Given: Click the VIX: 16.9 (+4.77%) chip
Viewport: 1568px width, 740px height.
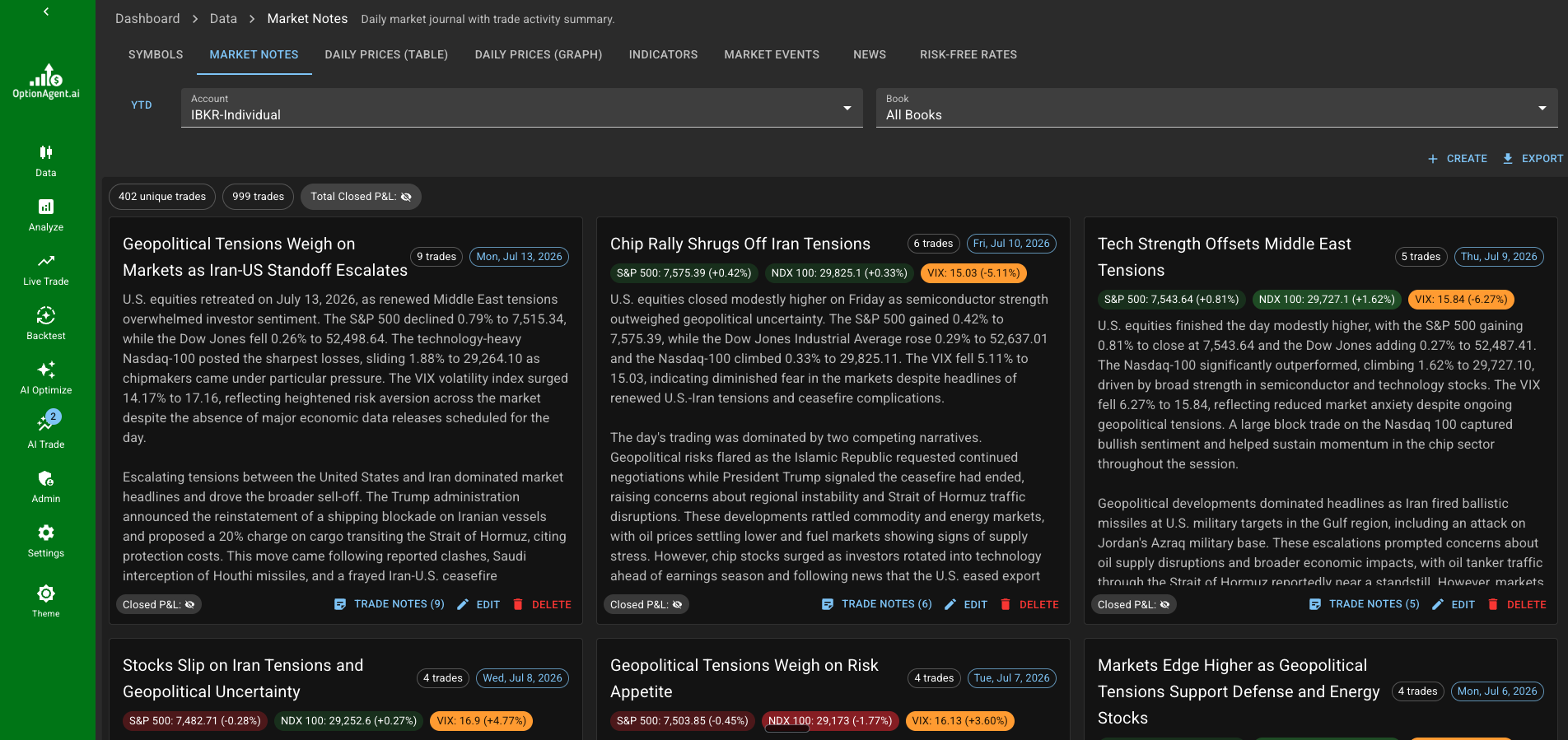Looking at the screenshot, I should [481, 721].
